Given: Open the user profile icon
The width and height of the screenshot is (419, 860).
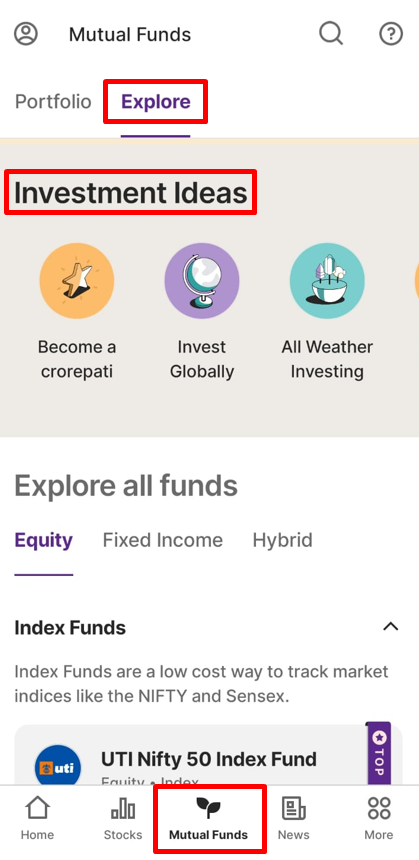Looking at the screenshot, I should [x=26, y=34].
